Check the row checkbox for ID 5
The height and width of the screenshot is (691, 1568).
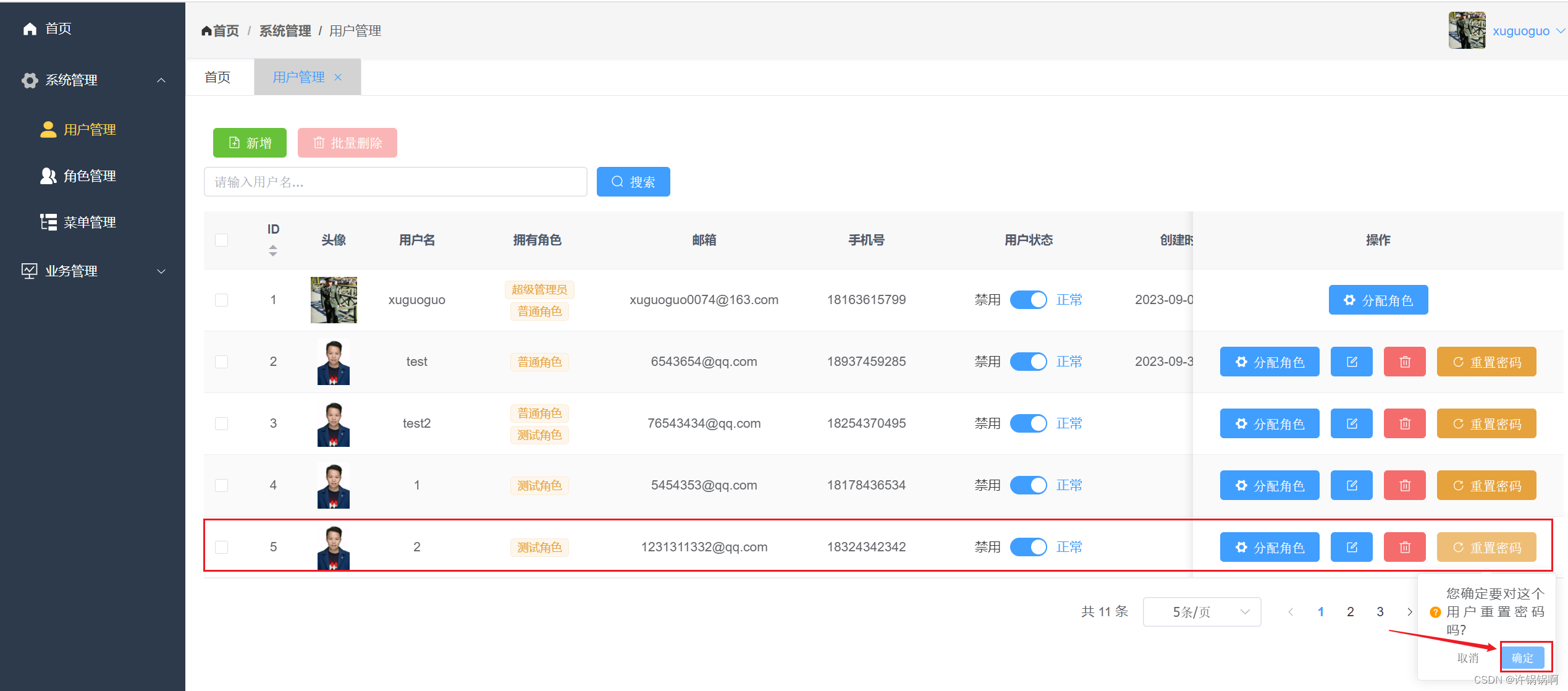221,547
